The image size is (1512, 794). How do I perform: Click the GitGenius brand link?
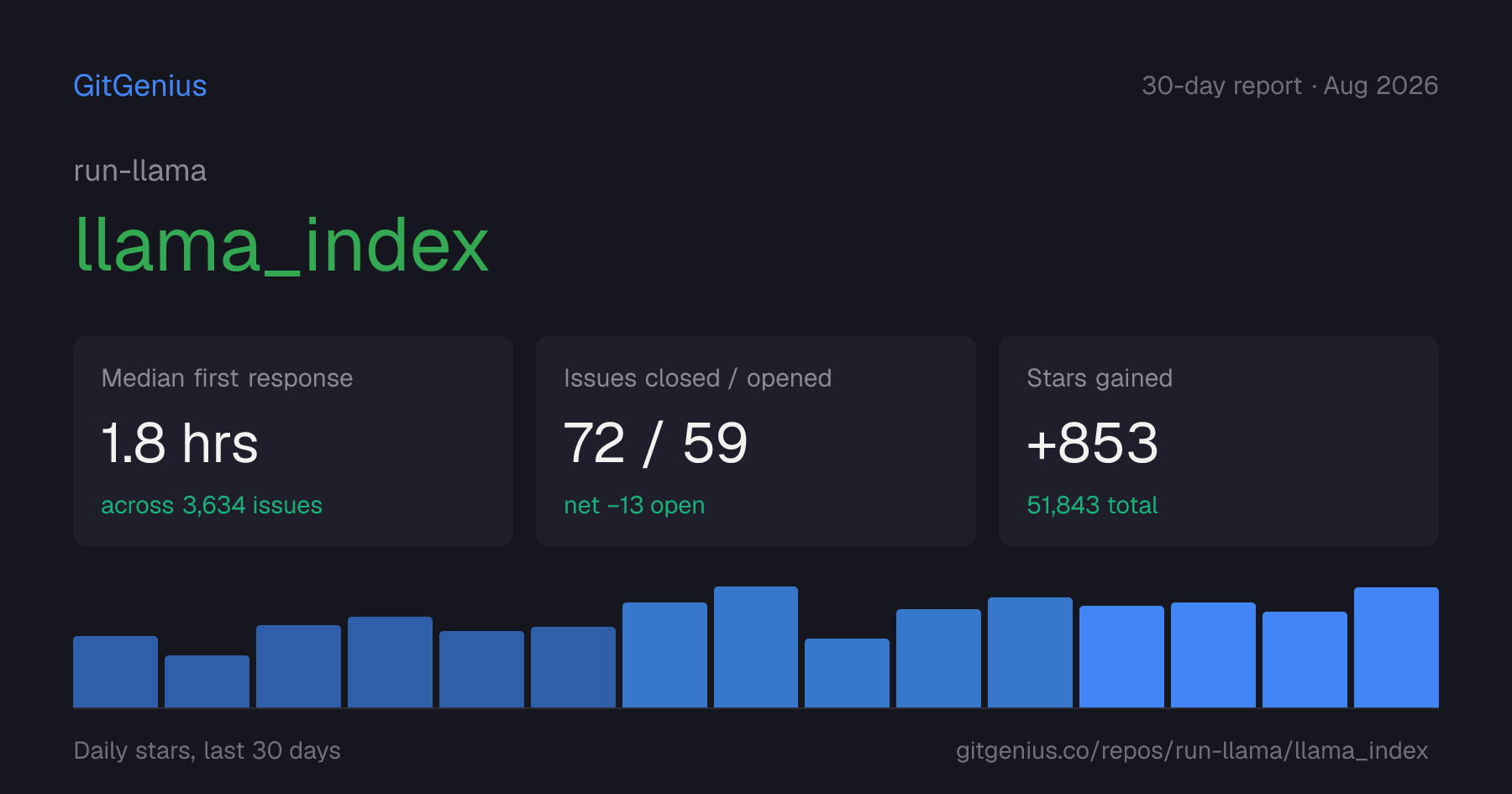140,86
